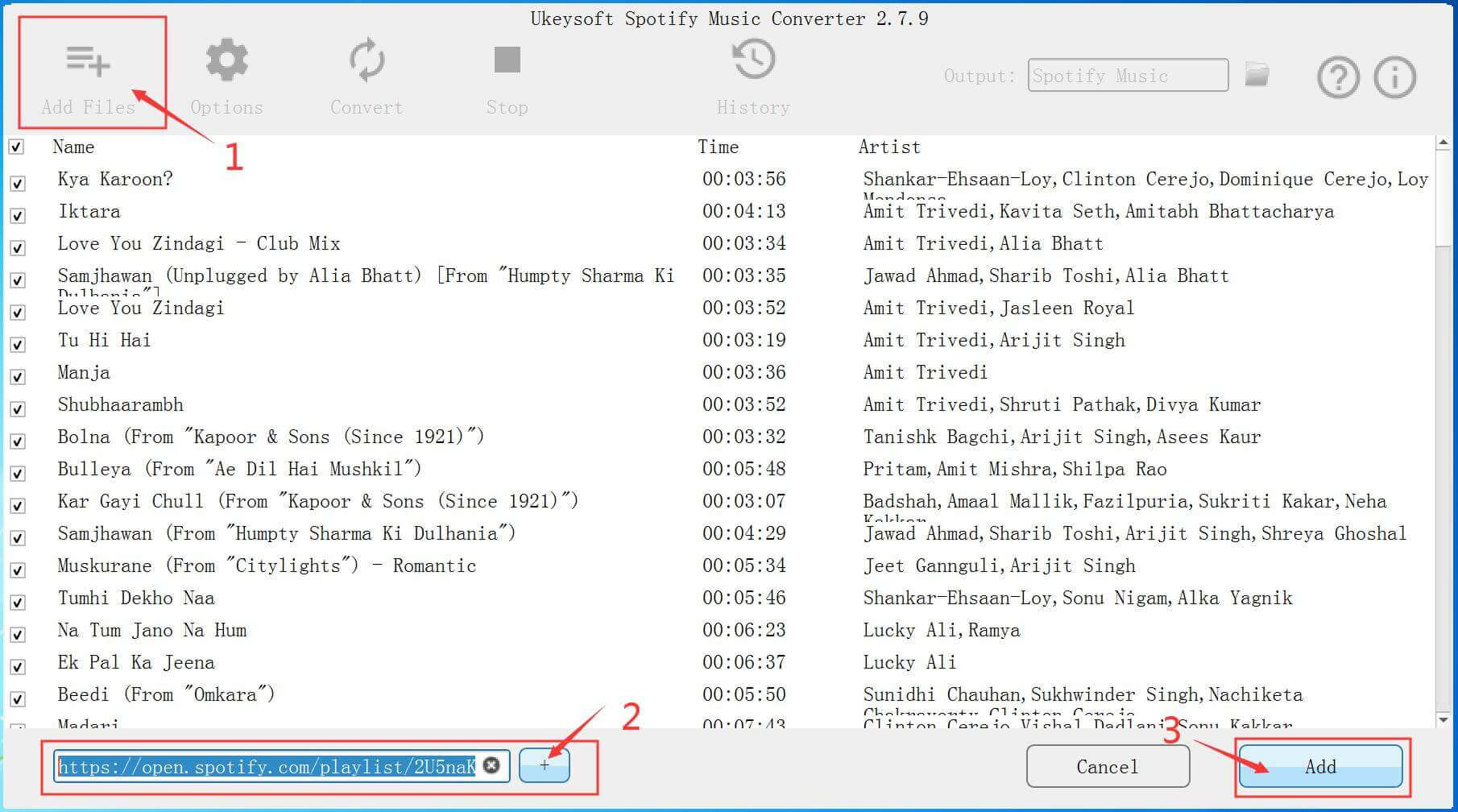
Task: Click the scrollbar up arrow
Action: (x=1443, y=144)
